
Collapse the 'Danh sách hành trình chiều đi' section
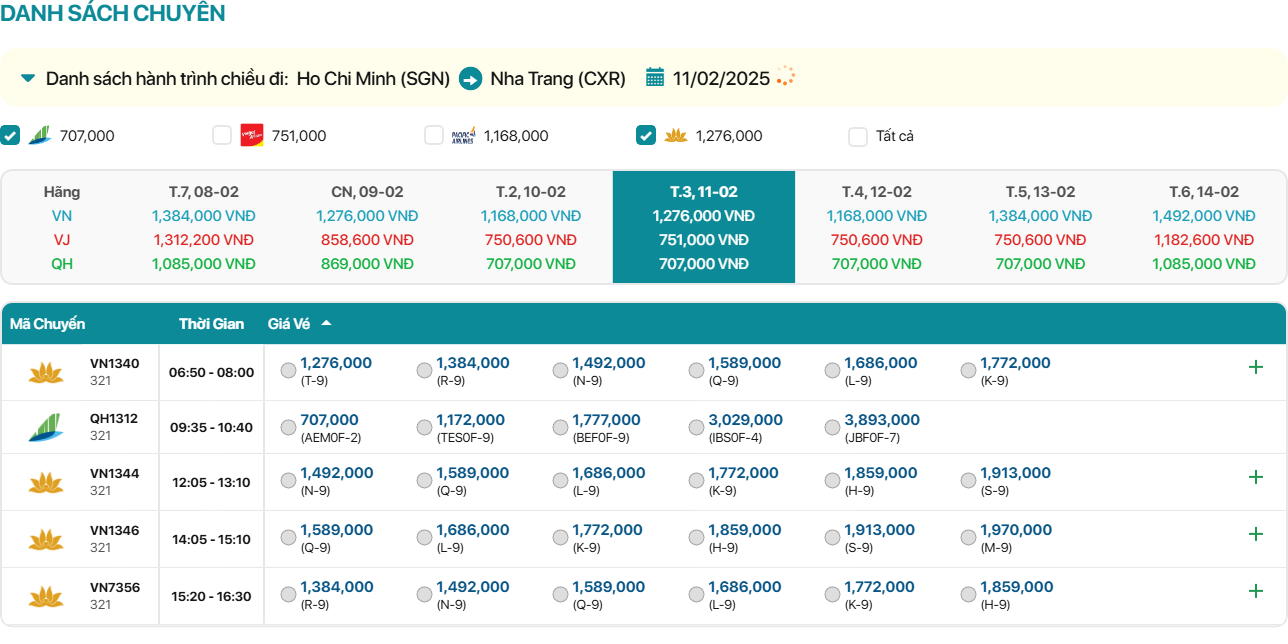28,78
